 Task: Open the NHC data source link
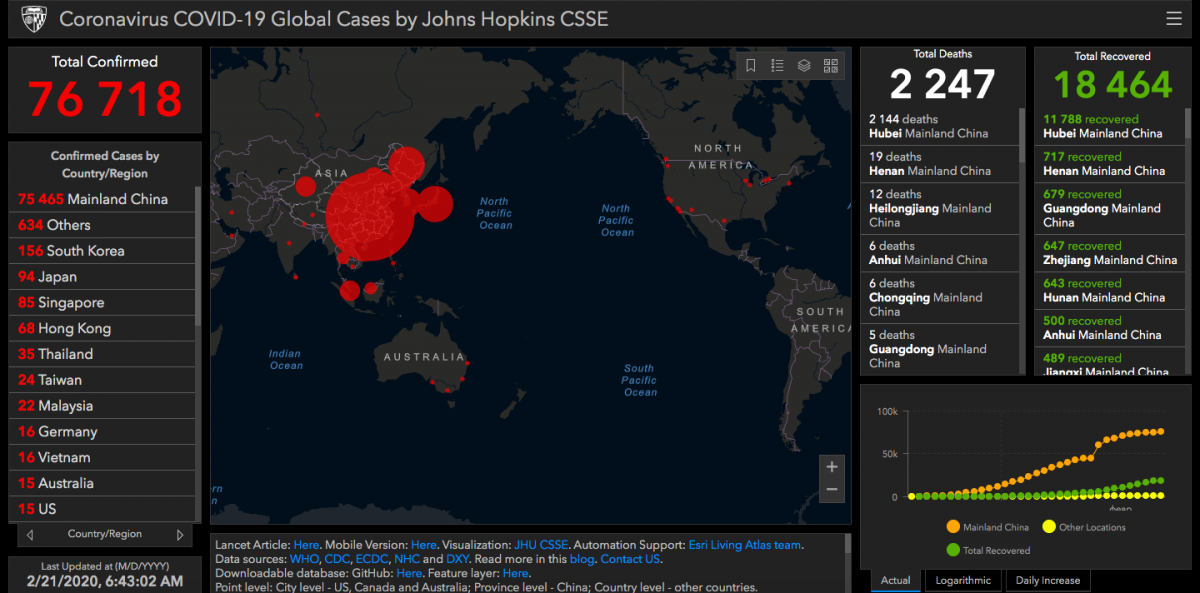[407, 559]
